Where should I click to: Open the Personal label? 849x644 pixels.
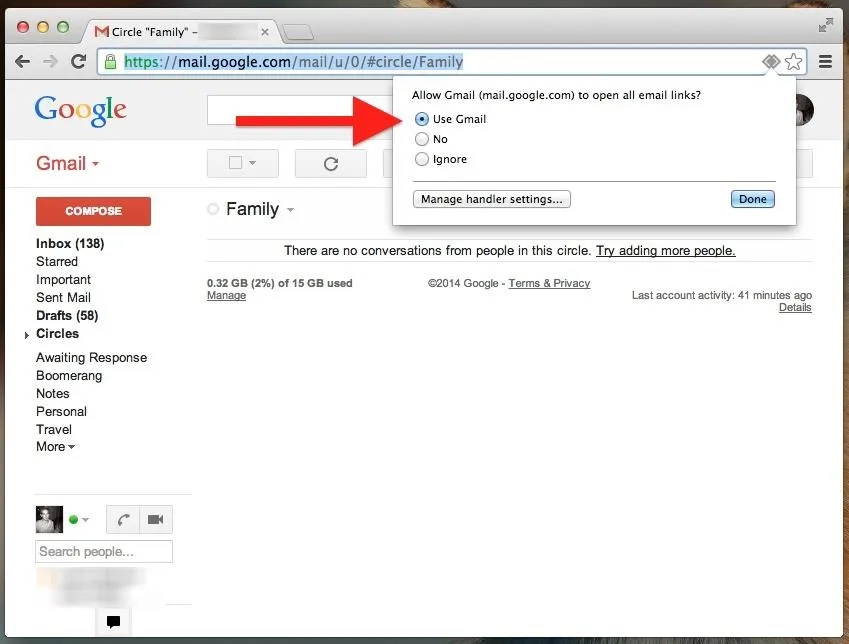[x=61, y=412]
